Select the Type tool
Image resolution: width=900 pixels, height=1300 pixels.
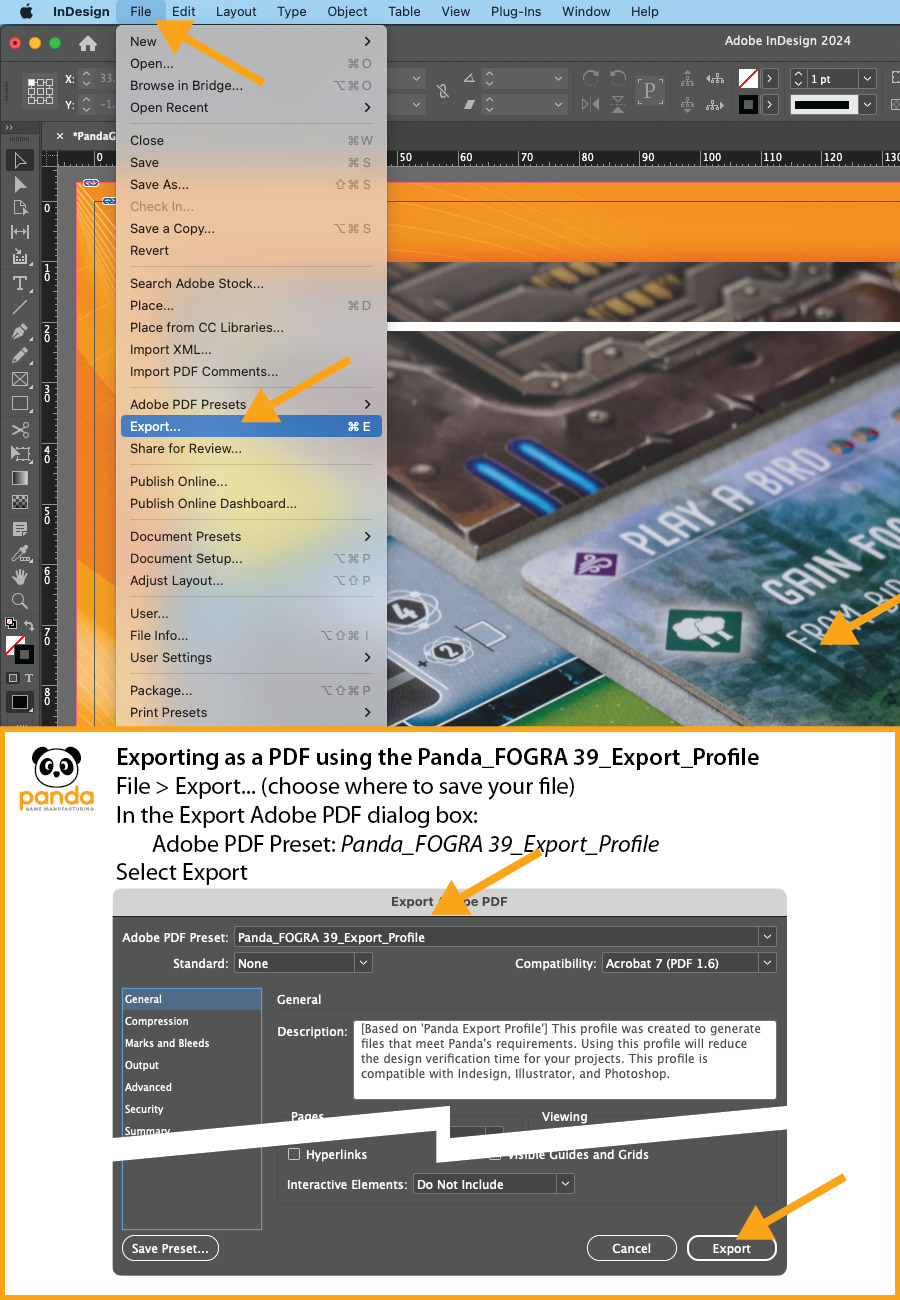pos(20,283)
